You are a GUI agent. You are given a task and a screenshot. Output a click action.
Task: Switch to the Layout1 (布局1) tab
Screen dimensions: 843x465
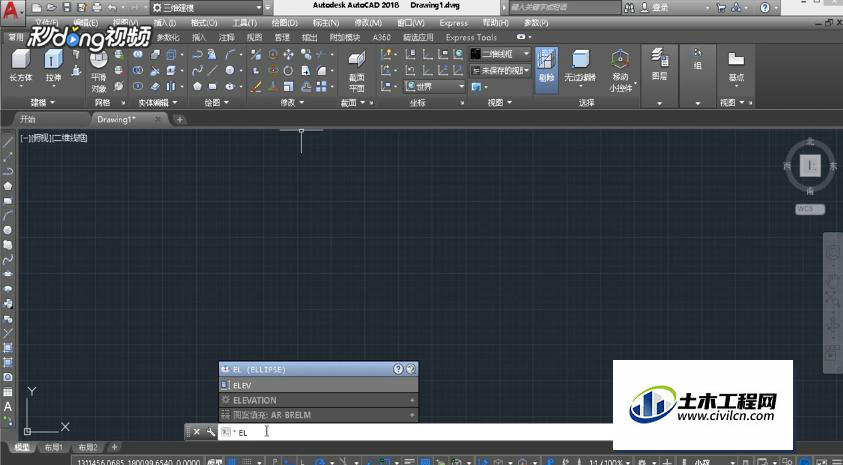click(53, 447)
